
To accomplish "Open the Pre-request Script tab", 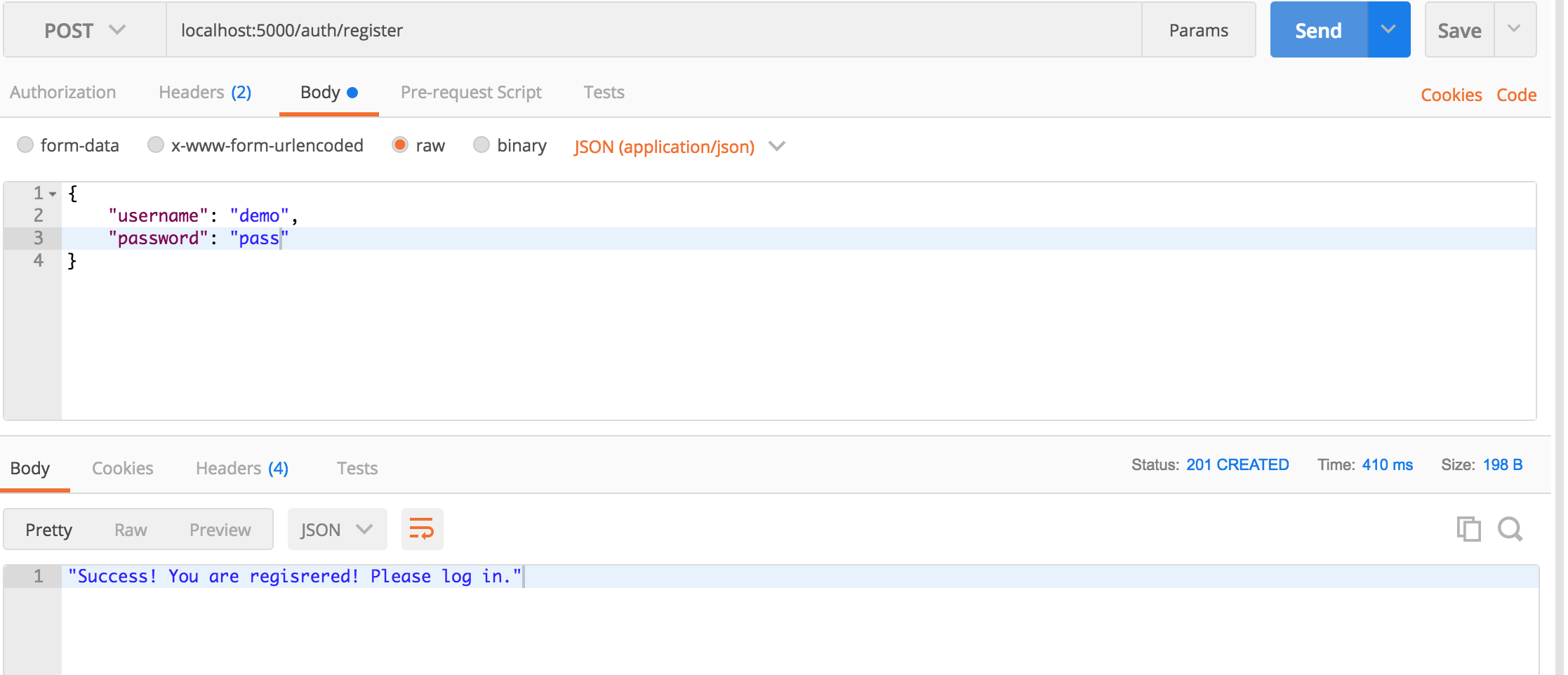I will click(471, 92).
